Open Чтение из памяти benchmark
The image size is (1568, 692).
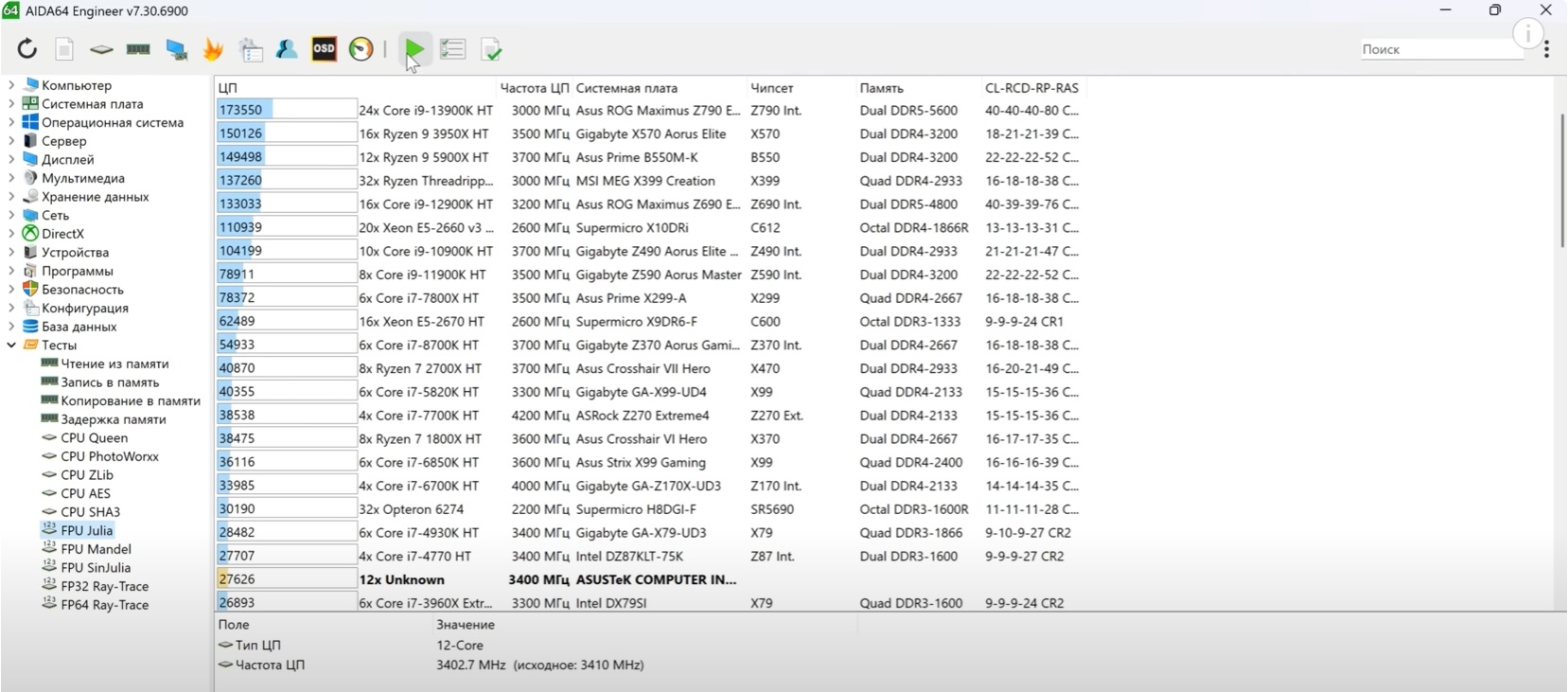115,364
